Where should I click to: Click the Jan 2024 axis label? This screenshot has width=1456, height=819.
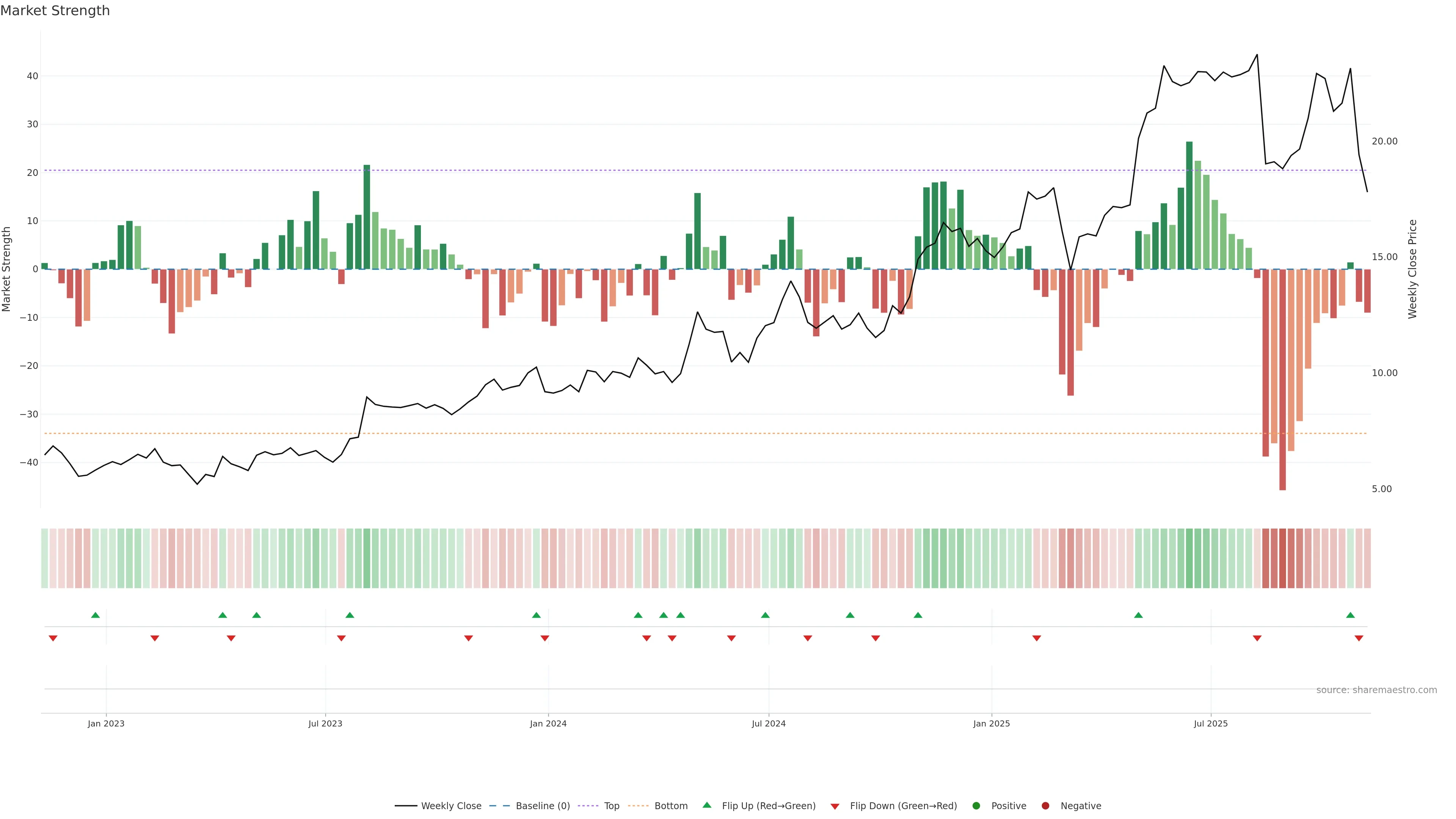548,723
